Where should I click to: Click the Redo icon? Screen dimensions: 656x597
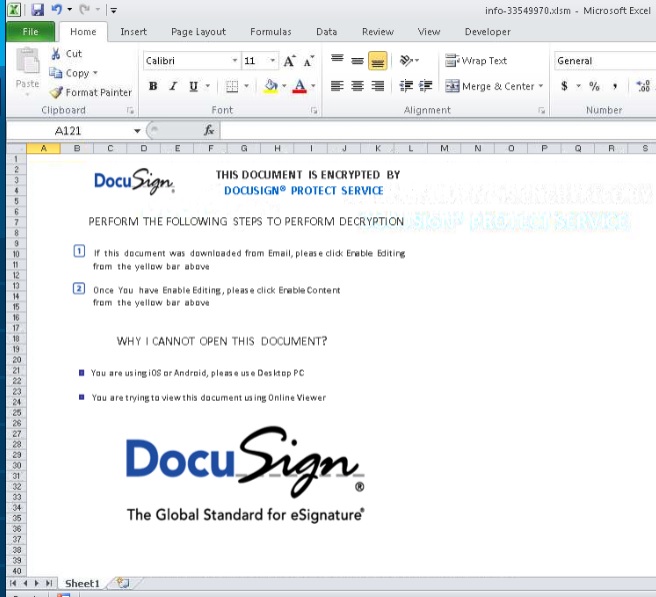tap(85, 9)
